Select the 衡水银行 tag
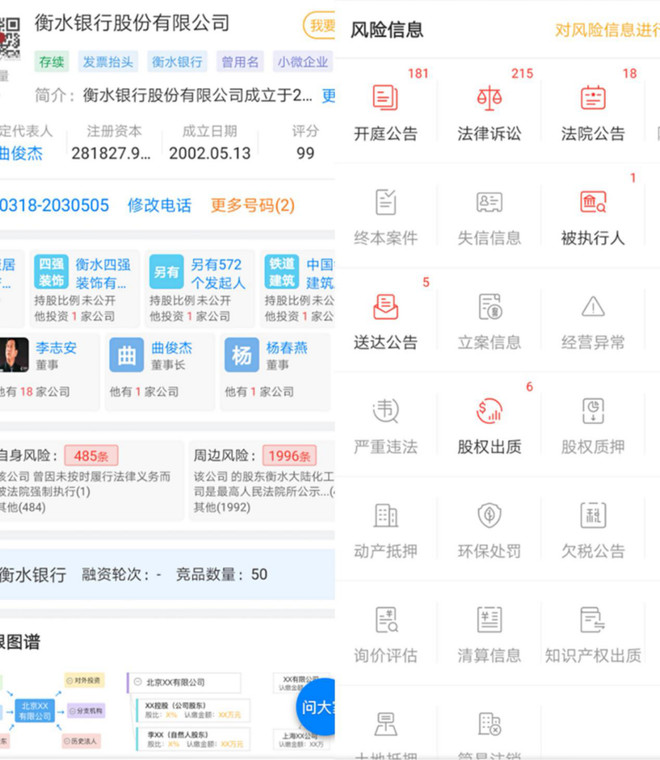The height and width of the screenshot is (760, 660). pos(177,62)
